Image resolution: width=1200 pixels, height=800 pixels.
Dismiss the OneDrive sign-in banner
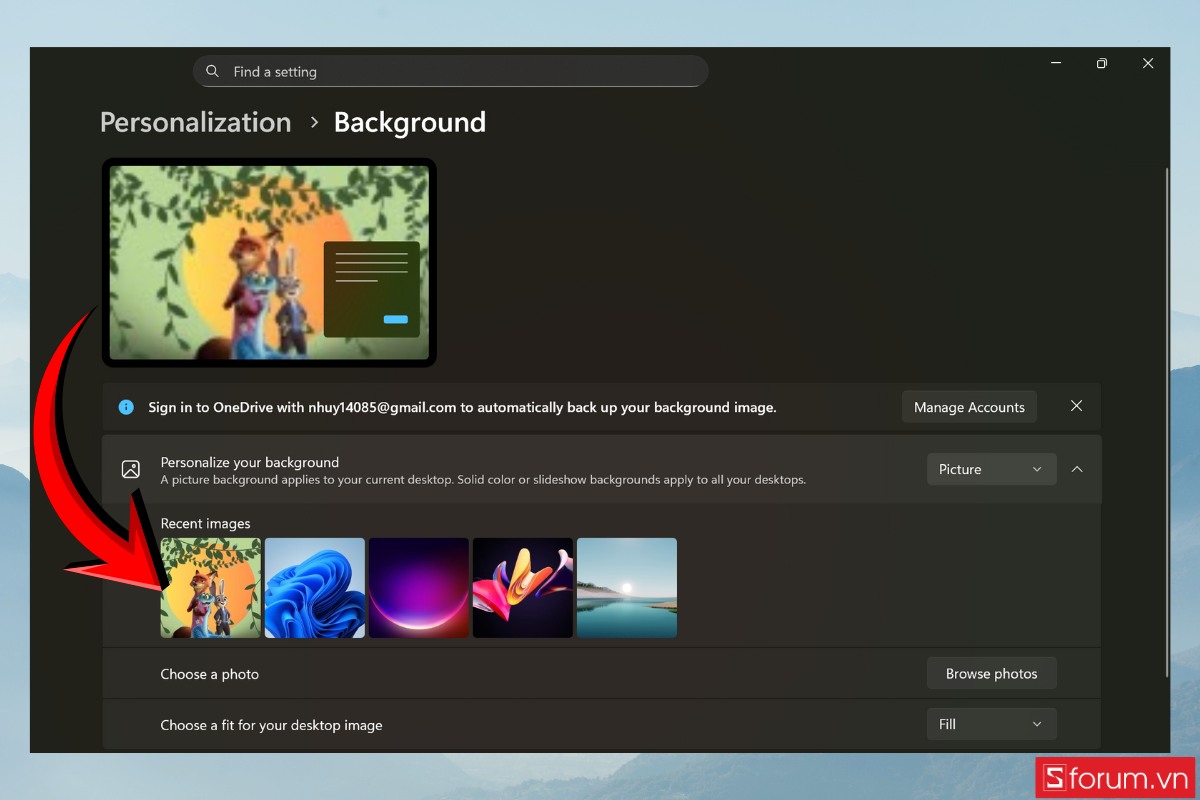tap(1076, 406)
